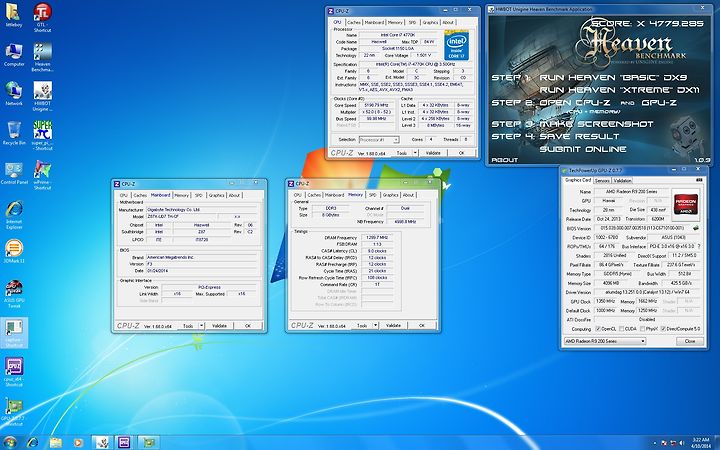Open CPU tab in Memory CPU-Z window
The width and height of the screenshot is (720, 450).
(298, 195)
